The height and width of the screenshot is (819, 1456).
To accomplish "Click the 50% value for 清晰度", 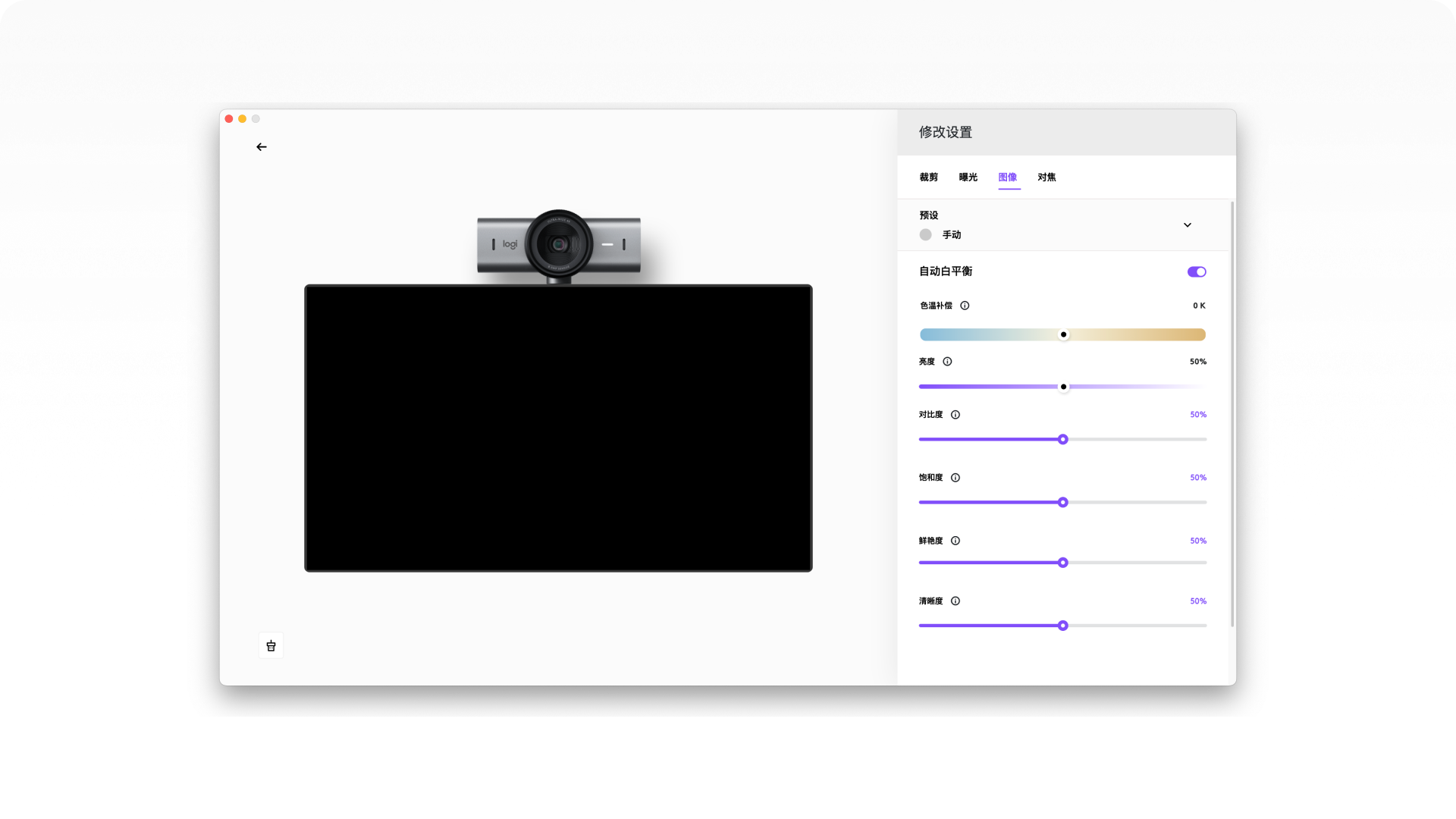I will click(x=1198, y=601).
